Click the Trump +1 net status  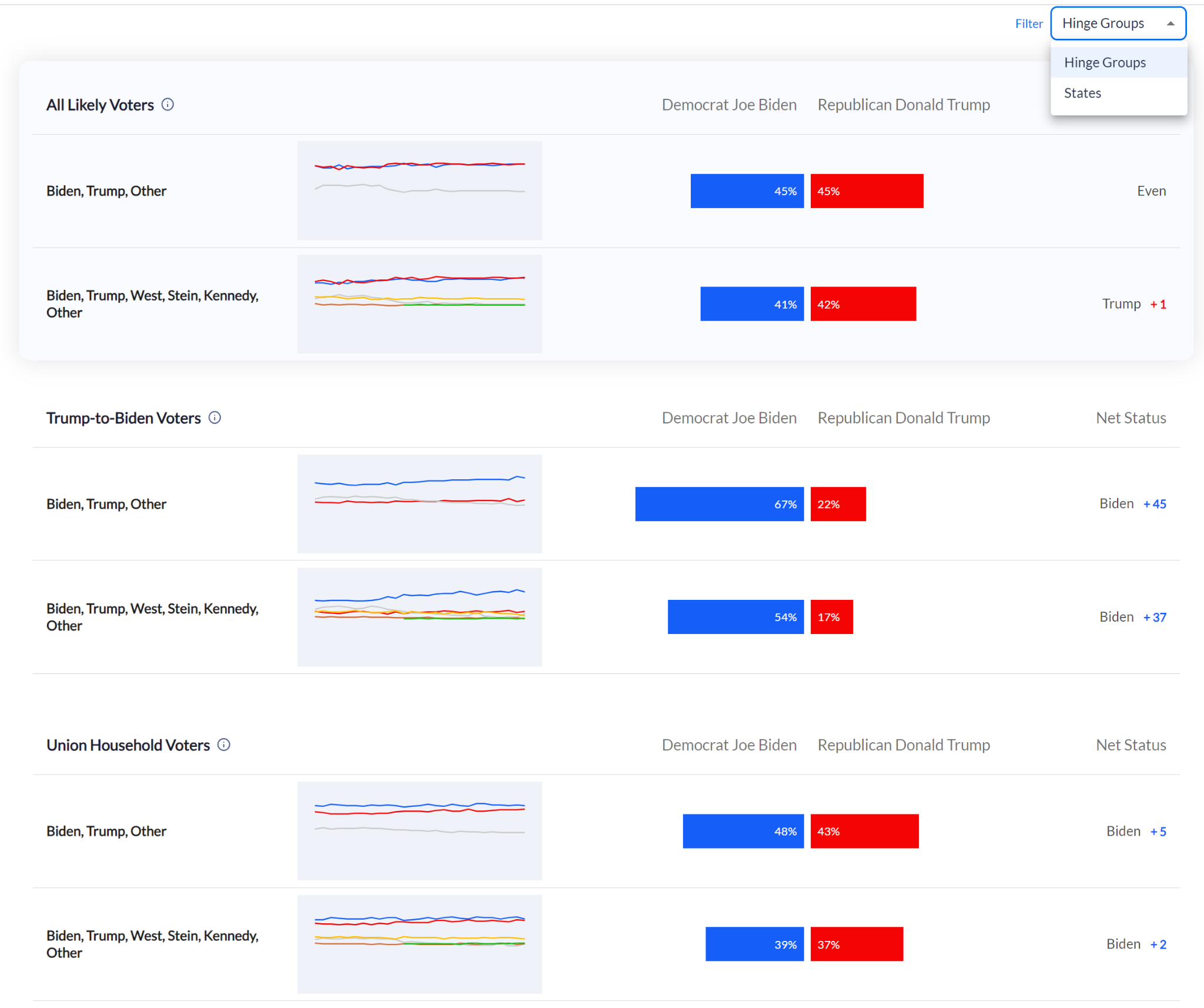coord(1133,304)
